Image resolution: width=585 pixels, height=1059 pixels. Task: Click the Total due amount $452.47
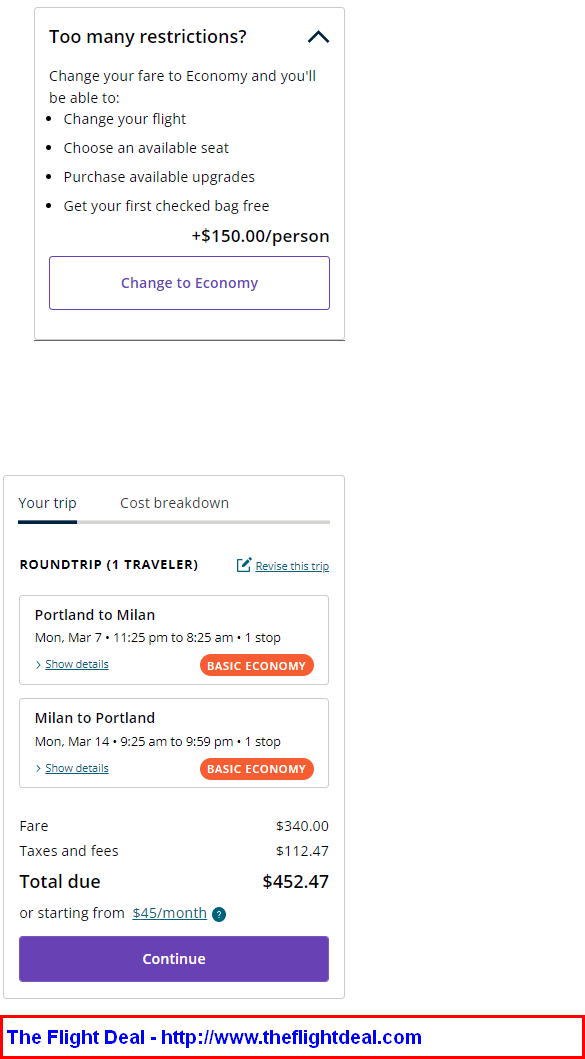[295, 882]
